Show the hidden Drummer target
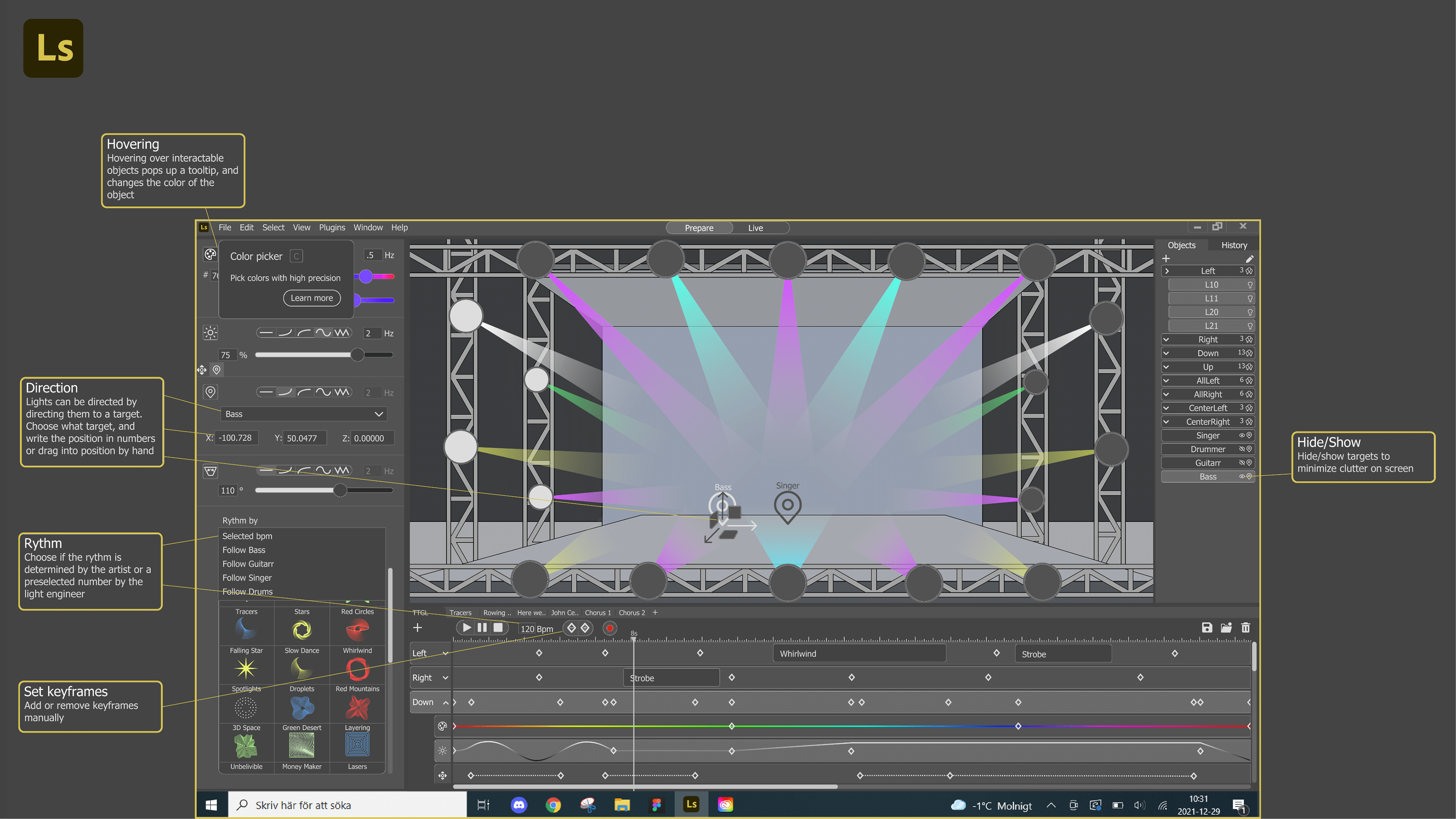The height and width of the screenshot is (819, 1456). (x=1242, y=449)
